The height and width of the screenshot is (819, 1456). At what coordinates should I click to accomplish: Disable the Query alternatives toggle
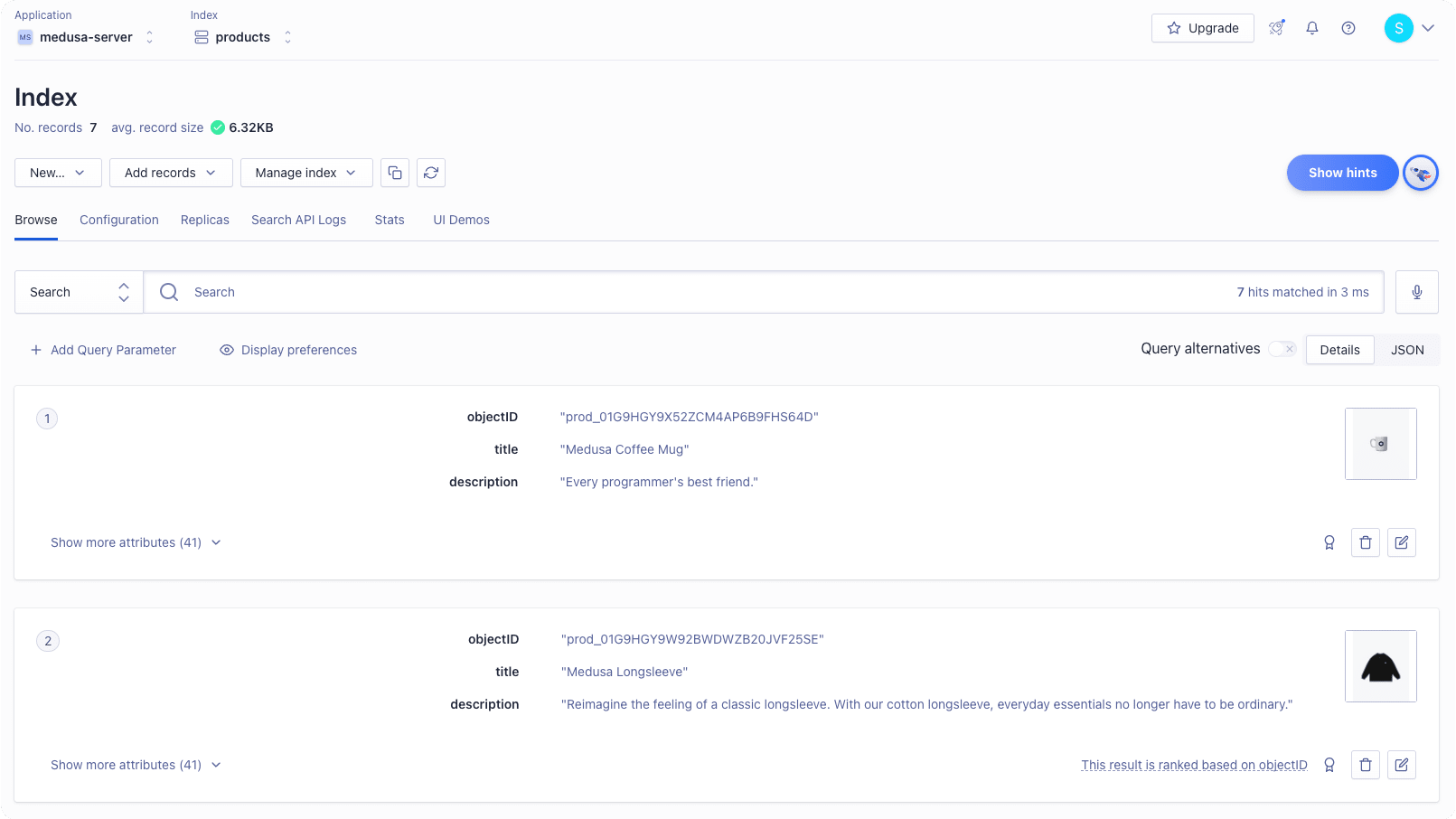1282,348
